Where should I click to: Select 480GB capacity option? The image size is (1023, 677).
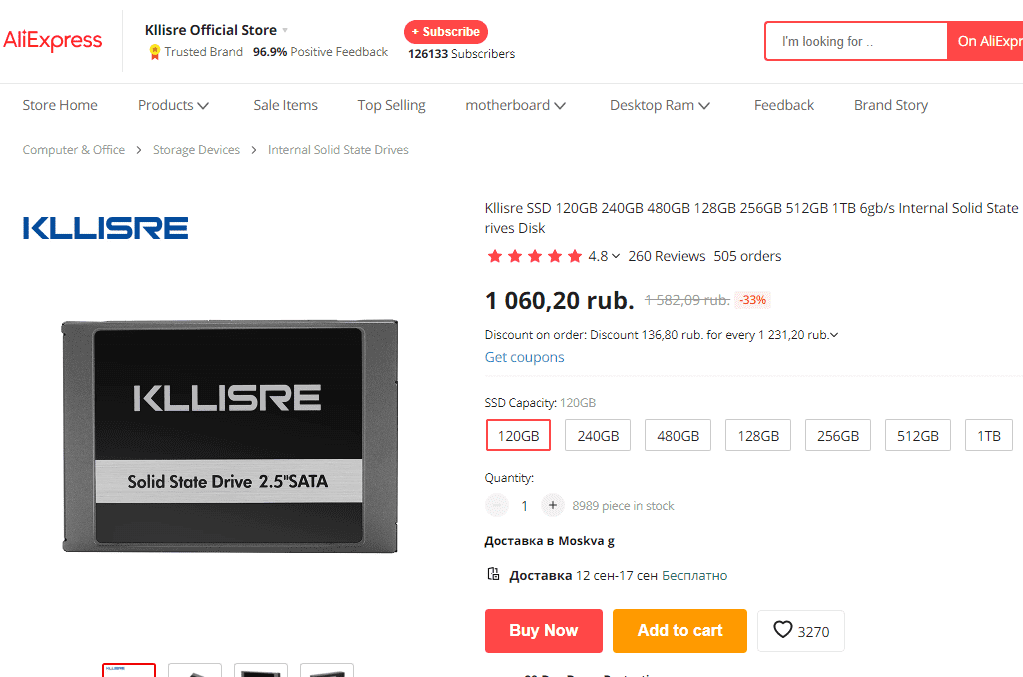click(678, 435)
